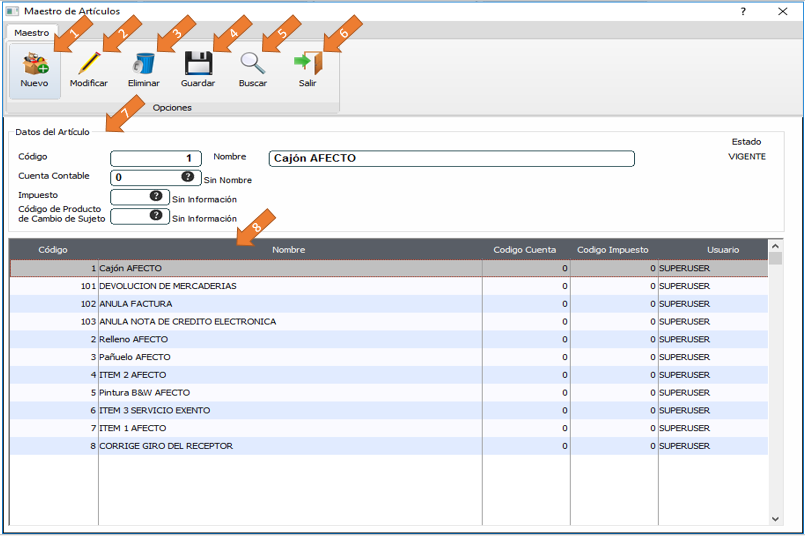805x536 pixels.
Task: Open help lookup for Cuenta Contable
Action: pos(187,177)
